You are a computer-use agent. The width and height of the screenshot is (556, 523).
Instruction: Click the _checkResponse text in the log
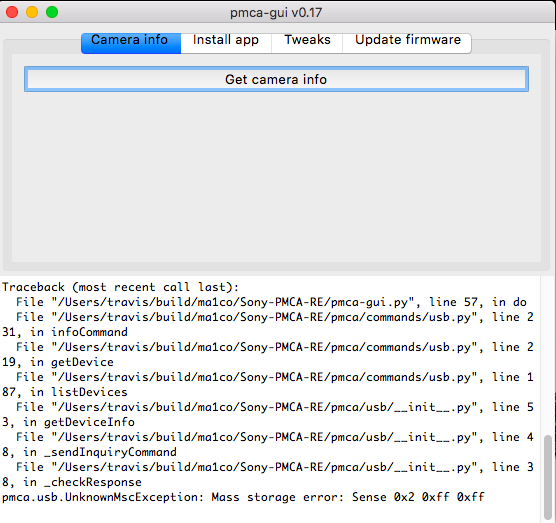(x=93, y=482)
